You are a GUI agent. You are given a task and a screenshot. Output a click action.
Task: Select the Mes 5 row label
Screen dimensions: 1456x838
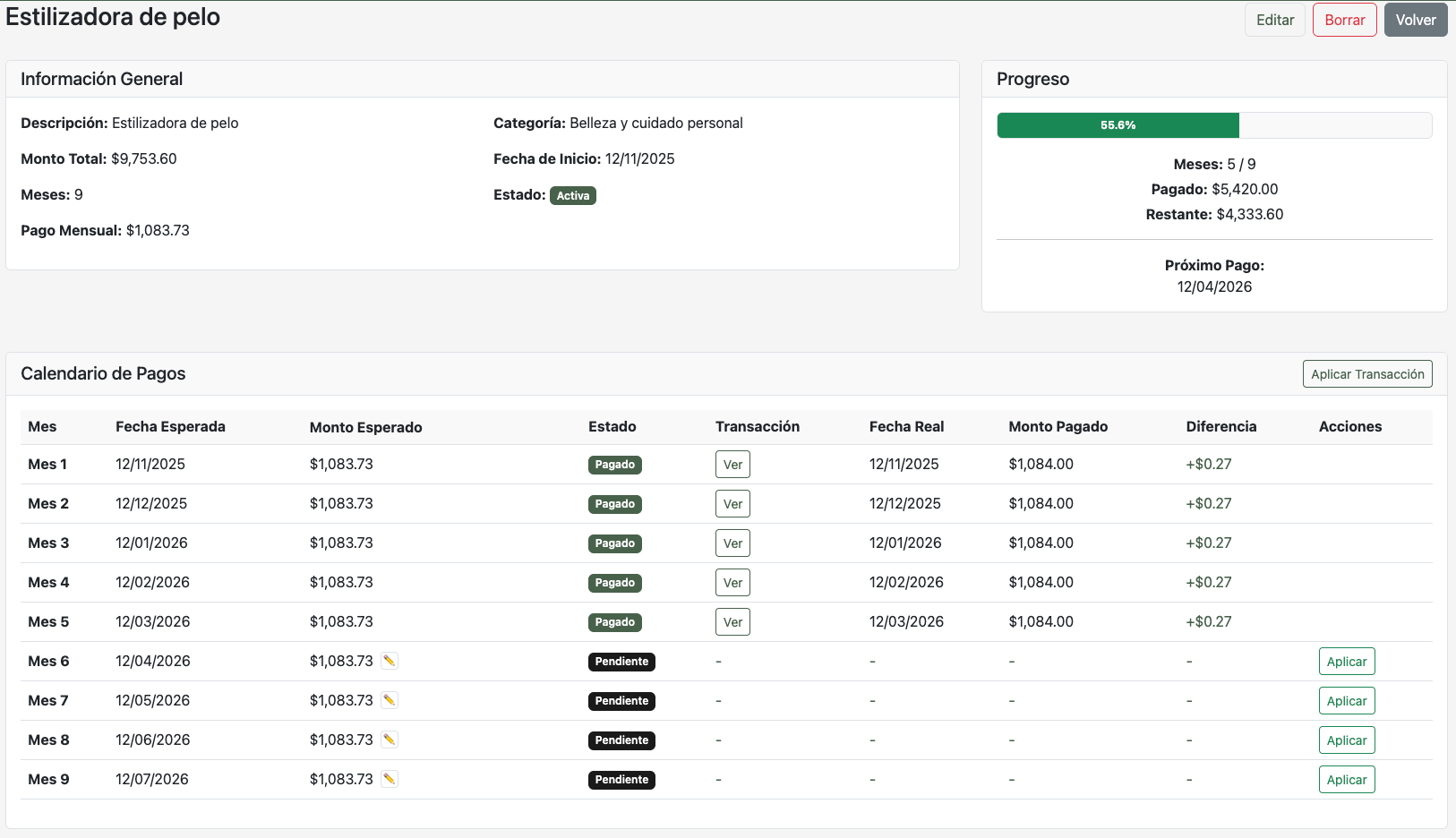coord(48,621)
